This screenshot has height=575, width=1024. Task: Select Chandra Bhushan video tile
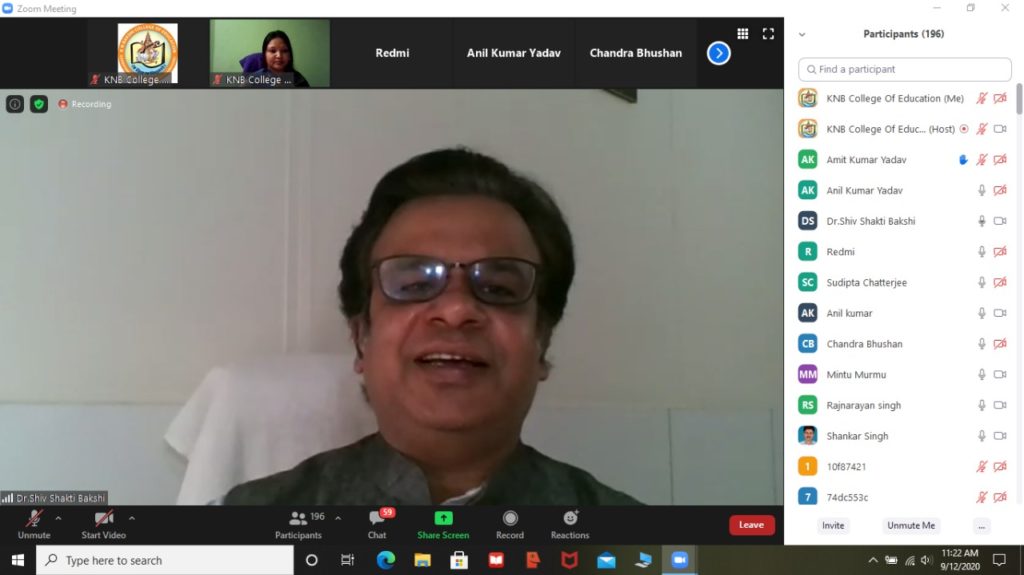coord(635,53)
